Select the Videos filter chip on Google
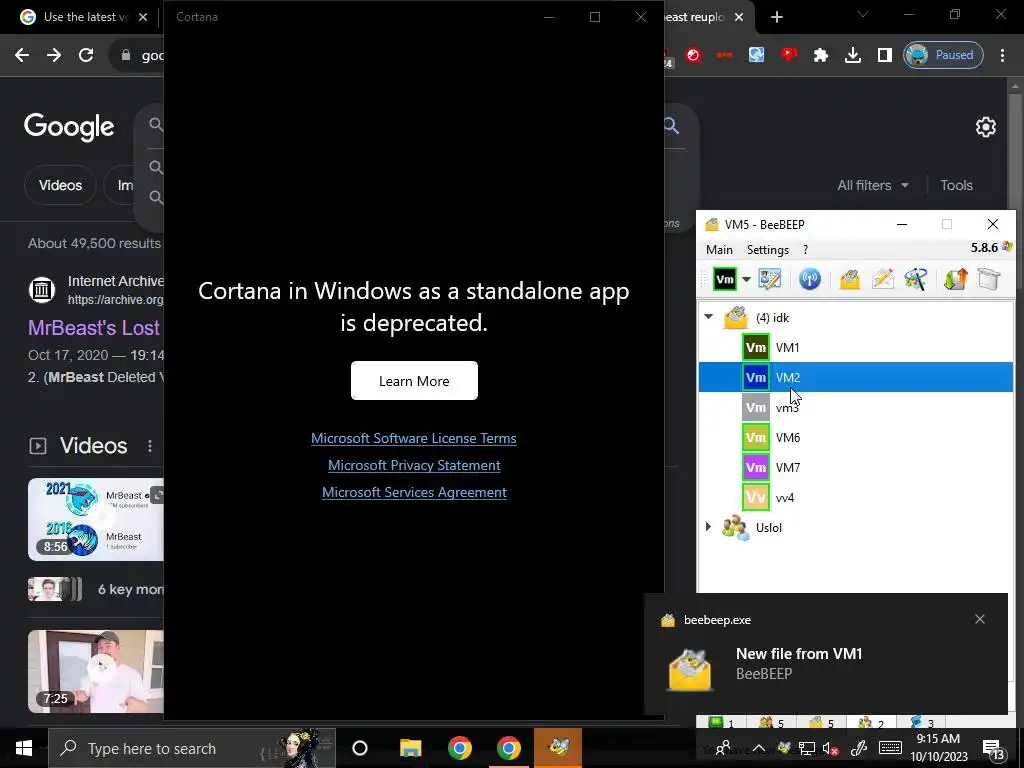Image resolution: width=1024 pixels, height=768 pixels. 60,185
